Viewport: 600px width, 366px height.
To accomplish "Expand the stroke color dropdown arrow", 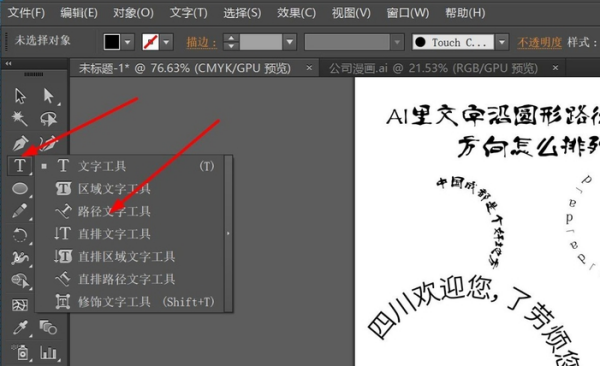I will click(x=166, y=42).
